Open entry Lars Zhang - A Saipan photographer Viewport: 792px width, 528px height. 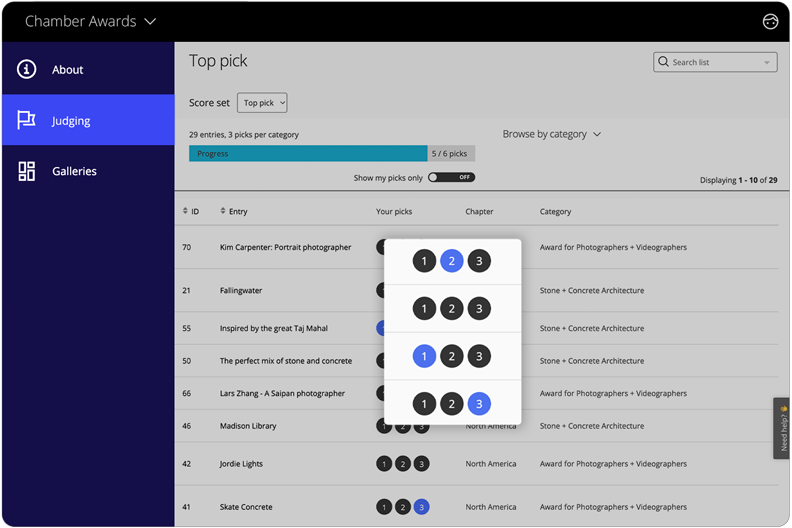tap(282, 393)
